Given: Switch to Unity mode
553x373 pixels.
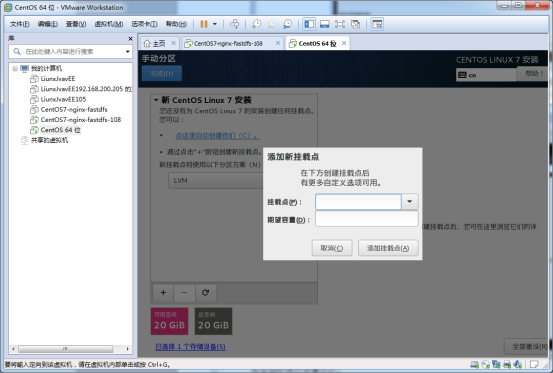Looking at the screenshot, I should (356, 24).
